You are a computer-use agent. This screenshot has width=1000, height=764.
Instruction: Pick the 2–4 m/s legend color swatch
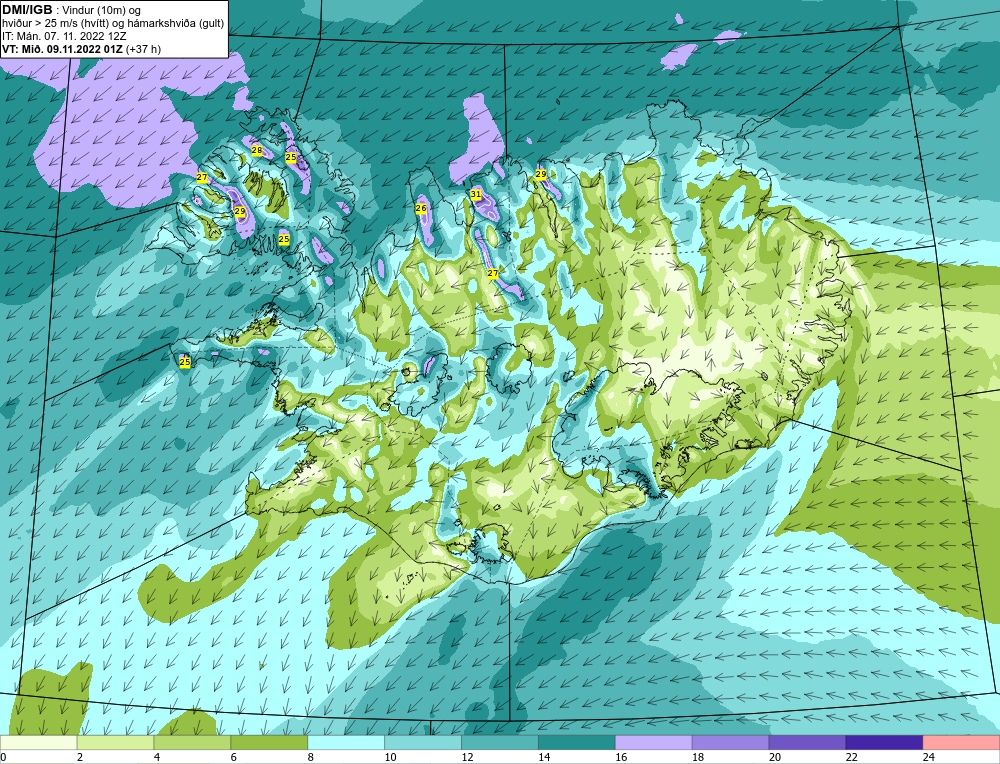[x=115, y=742]
